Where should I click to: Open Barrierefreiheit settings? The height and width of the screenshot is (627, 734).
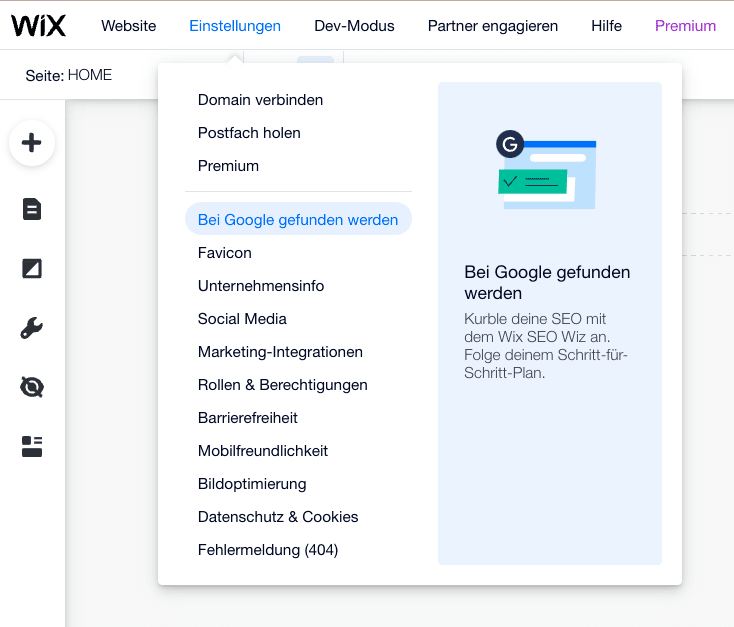pos(248,418)
